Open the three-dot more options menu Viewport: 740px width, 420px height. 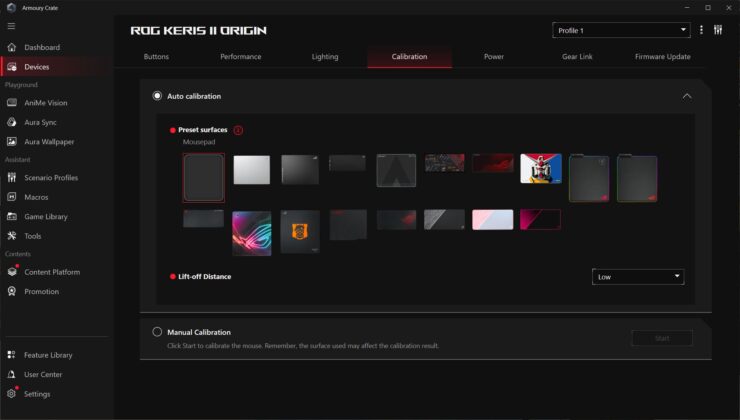pyautogui.click(x=701, y=30)
